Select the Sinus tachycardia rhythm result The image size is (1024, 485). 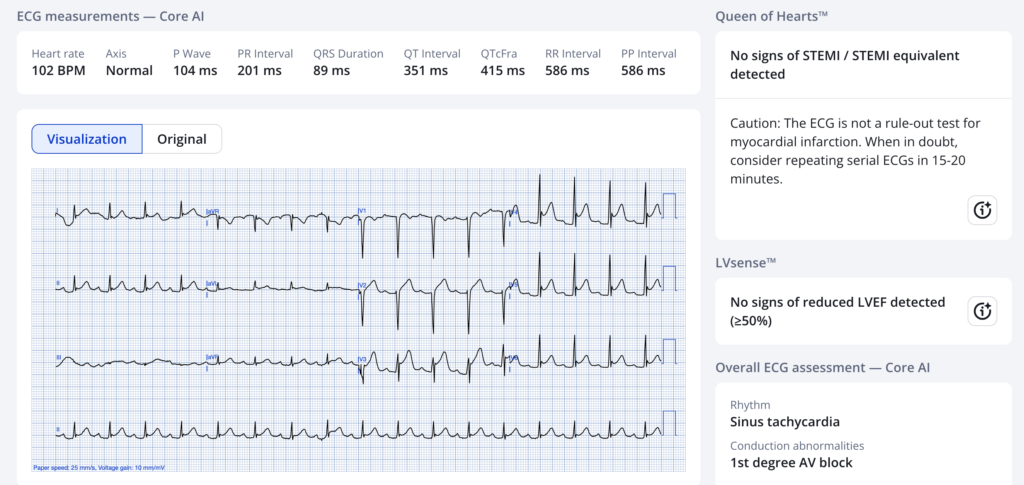(784, 422)
